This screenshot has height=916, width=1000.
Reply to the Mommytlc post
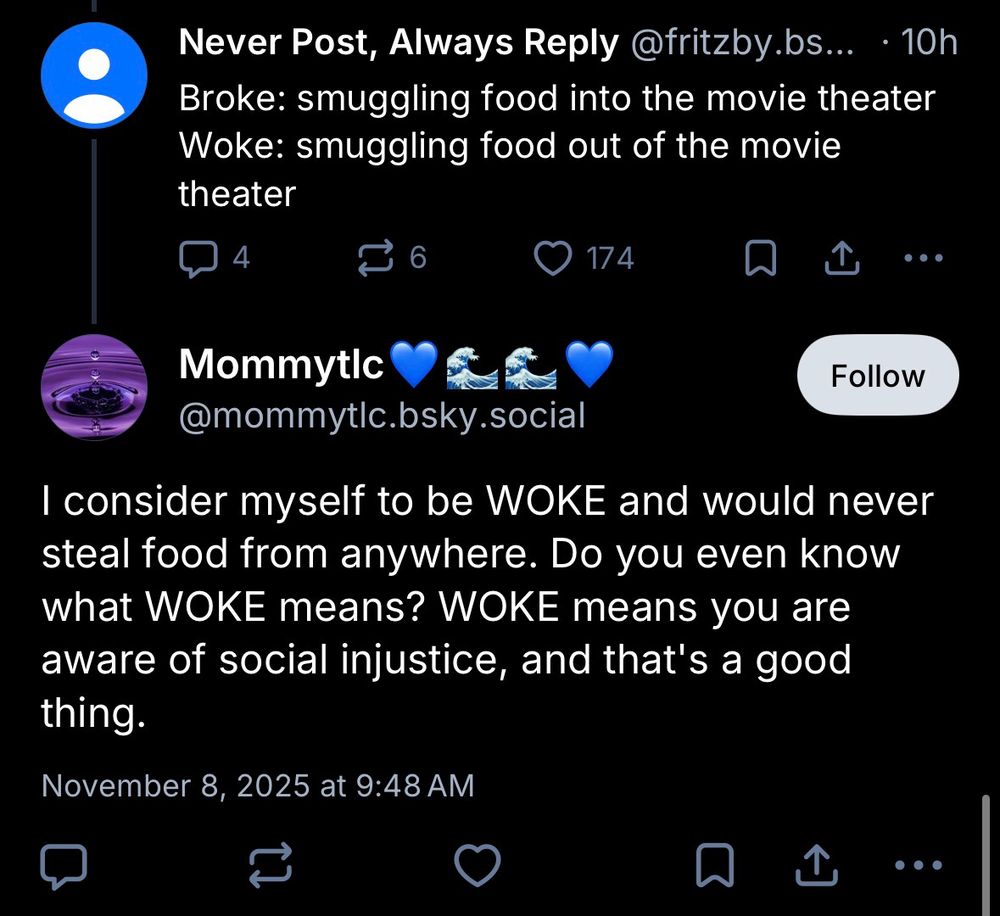pos(65,862)
